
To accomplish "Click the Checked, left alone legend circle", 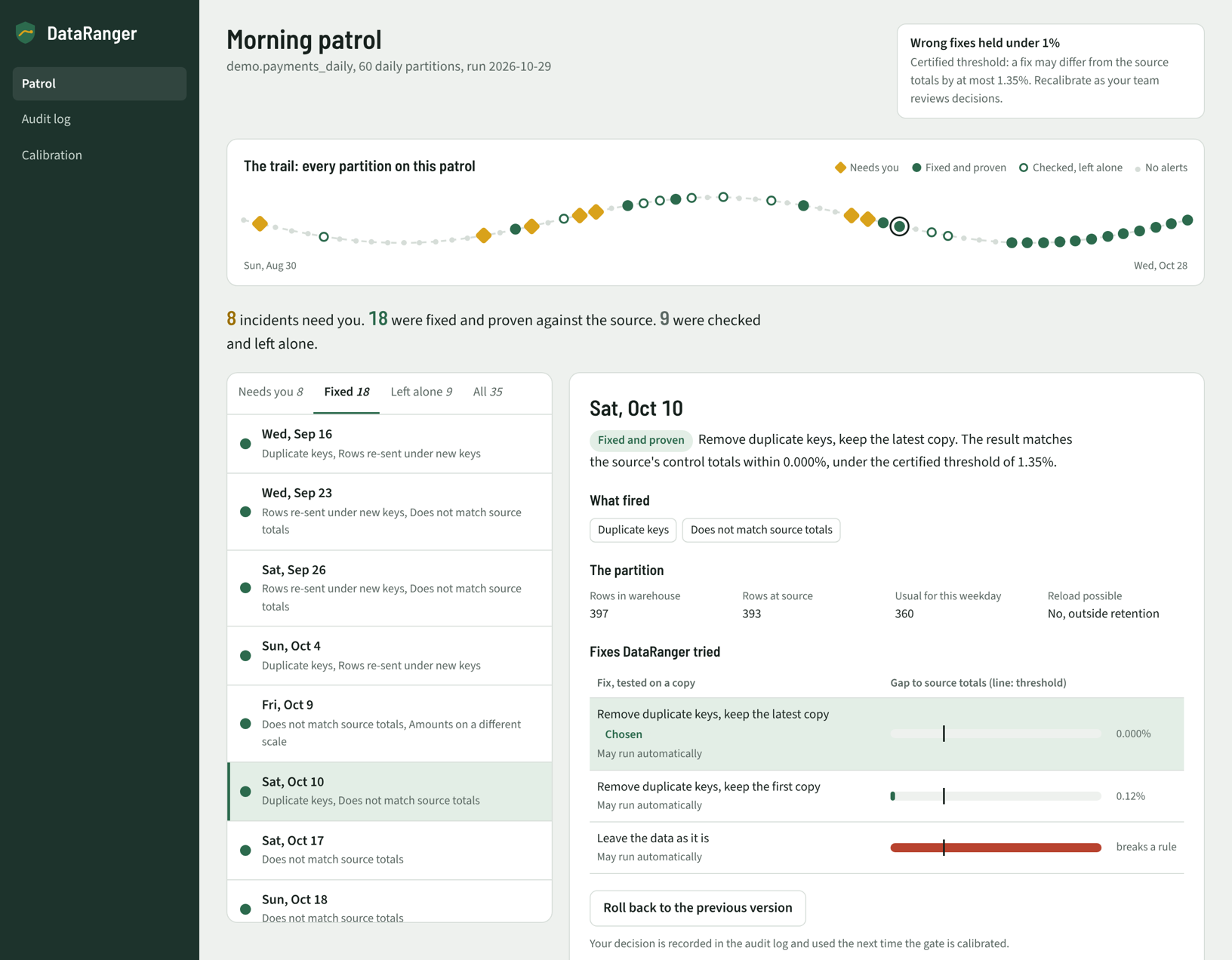I will pyautogui.click(x=1024, y=168).
